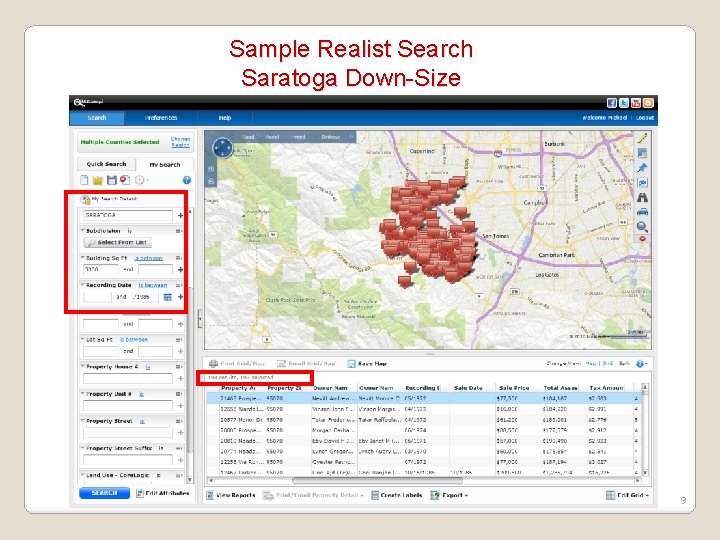Click the Change Region link

click(x=180, y=141)
